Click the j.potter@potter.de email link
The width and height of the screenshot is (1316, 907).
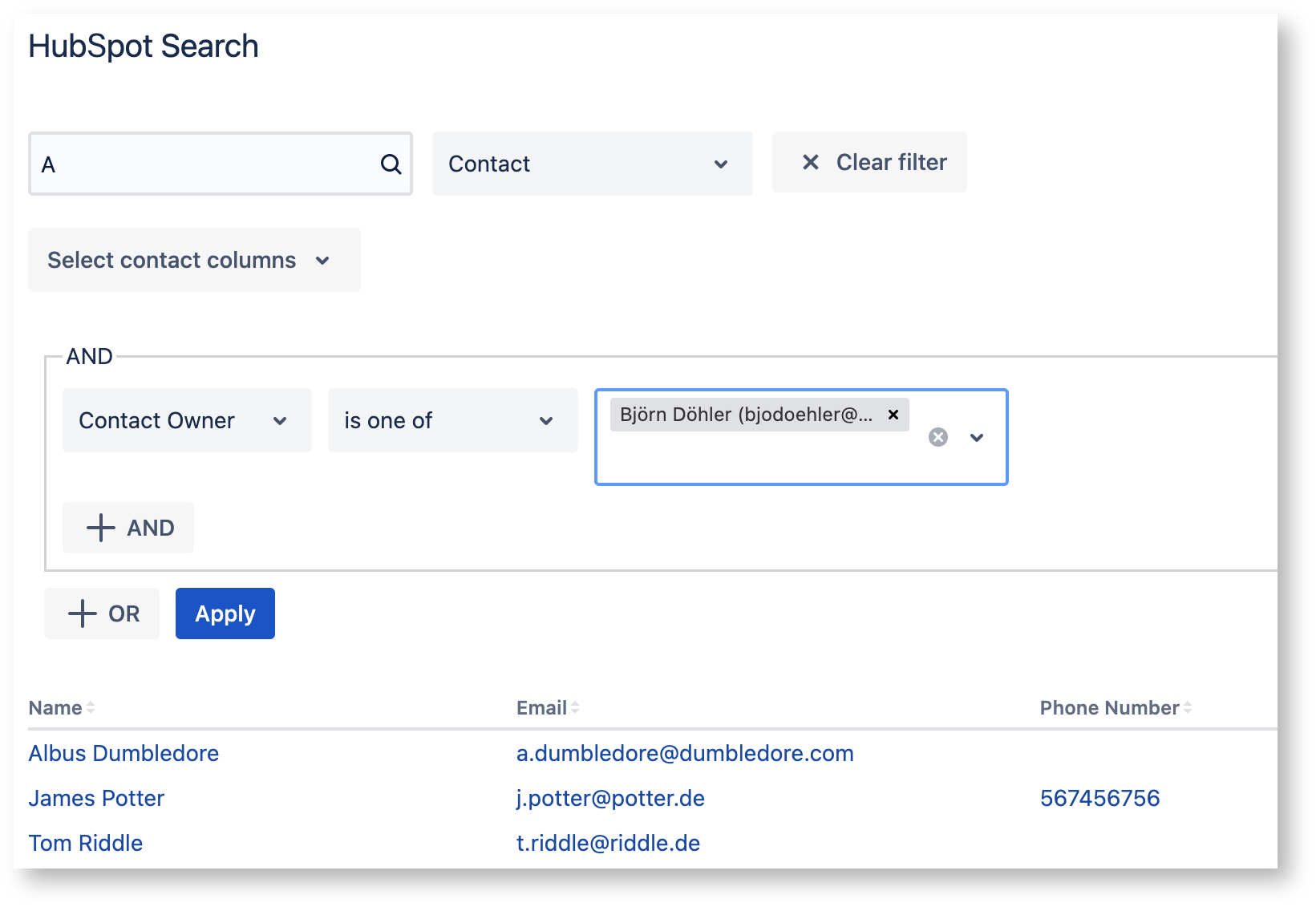click(610, 798)
